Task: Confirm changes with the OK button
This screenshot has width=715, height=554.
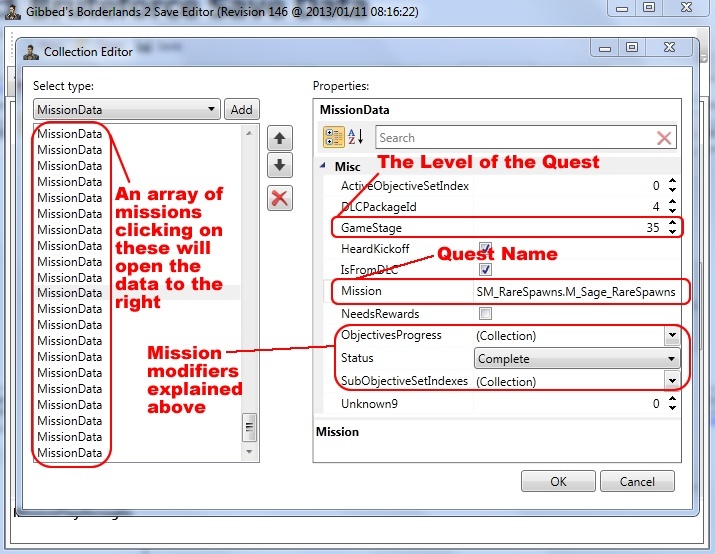Action: tap(558, 481)
